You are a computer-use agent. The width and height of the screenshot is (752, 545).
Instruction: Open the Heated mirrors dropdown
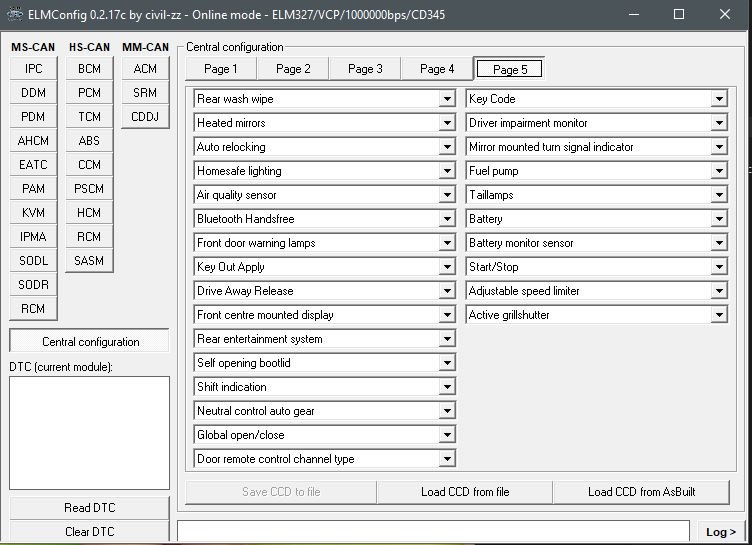[x=447, y=123]
